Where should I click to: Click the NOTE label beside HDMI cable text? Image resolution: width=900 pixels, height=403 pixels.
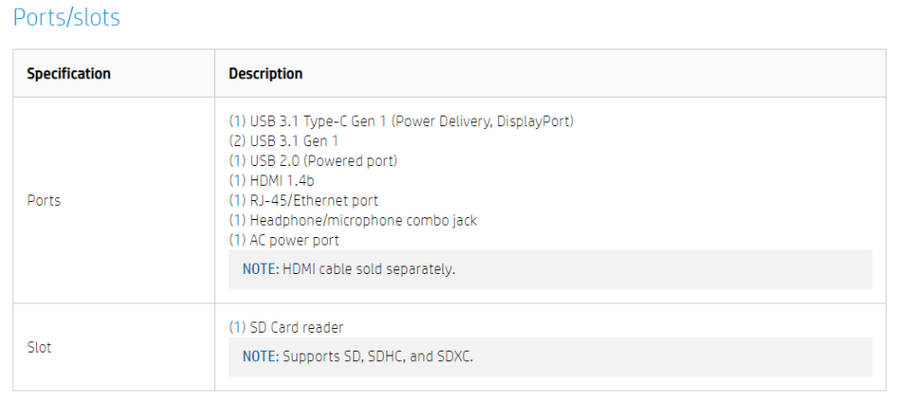(x=260, y=270)
